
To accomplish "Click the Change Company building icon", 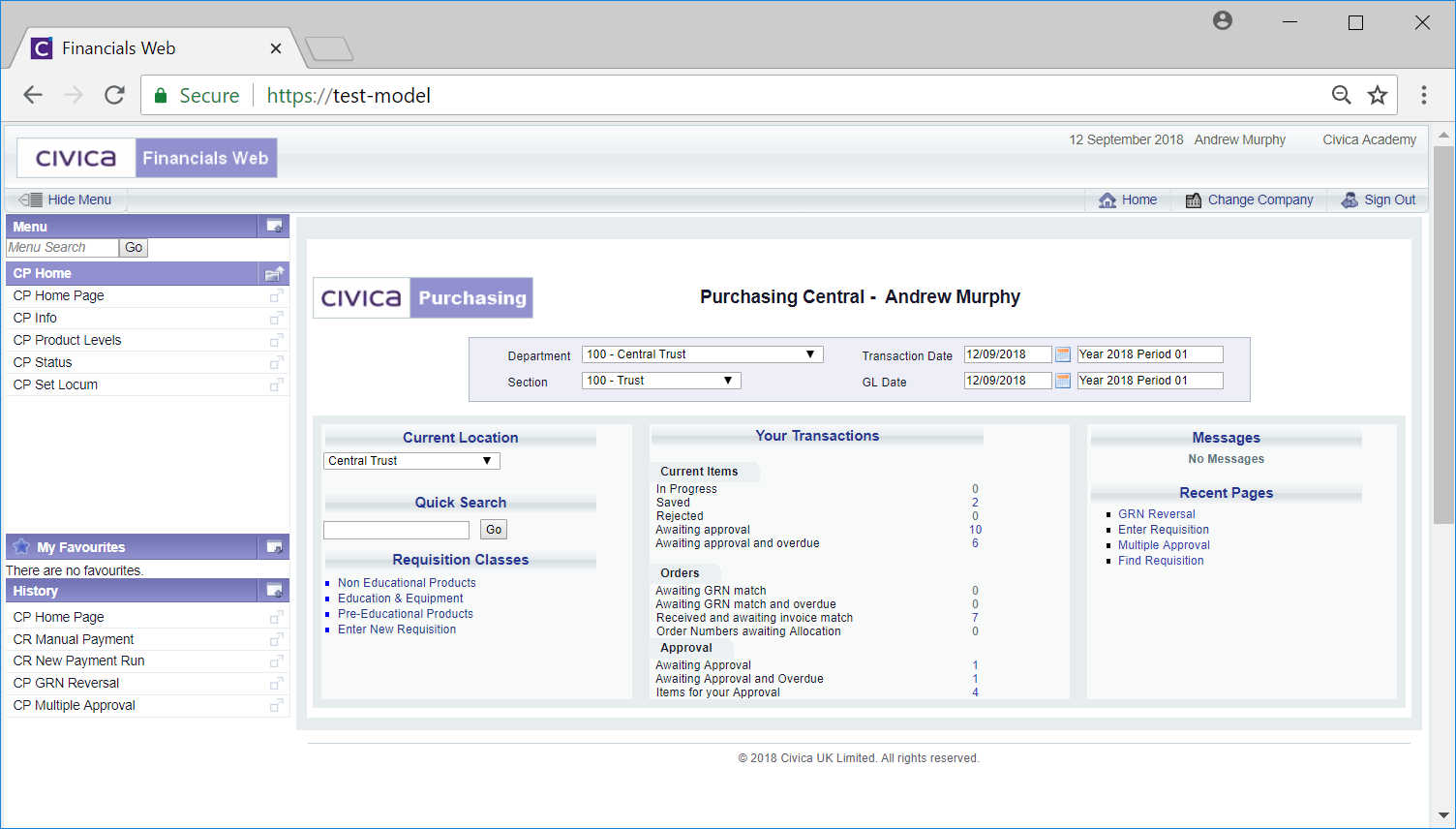I will (1194, 200).
